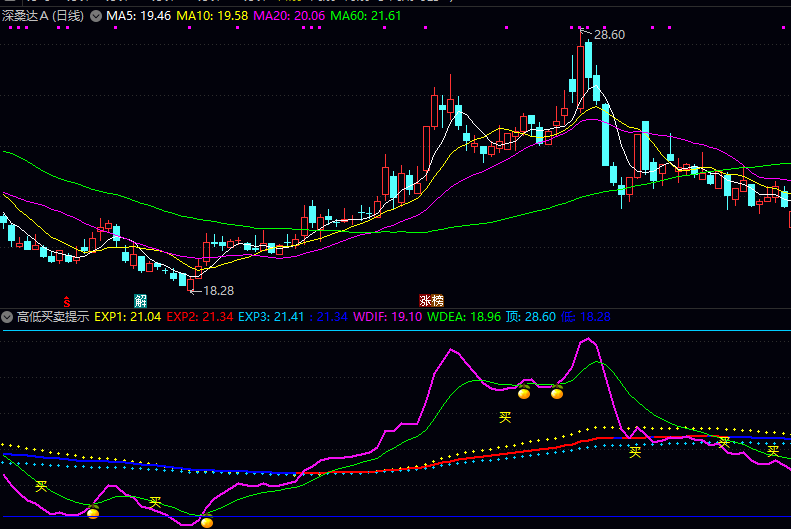Click the leftmost 买 signal in the indicator panel
The image size is (791, 529).
(x=41, y=486)
